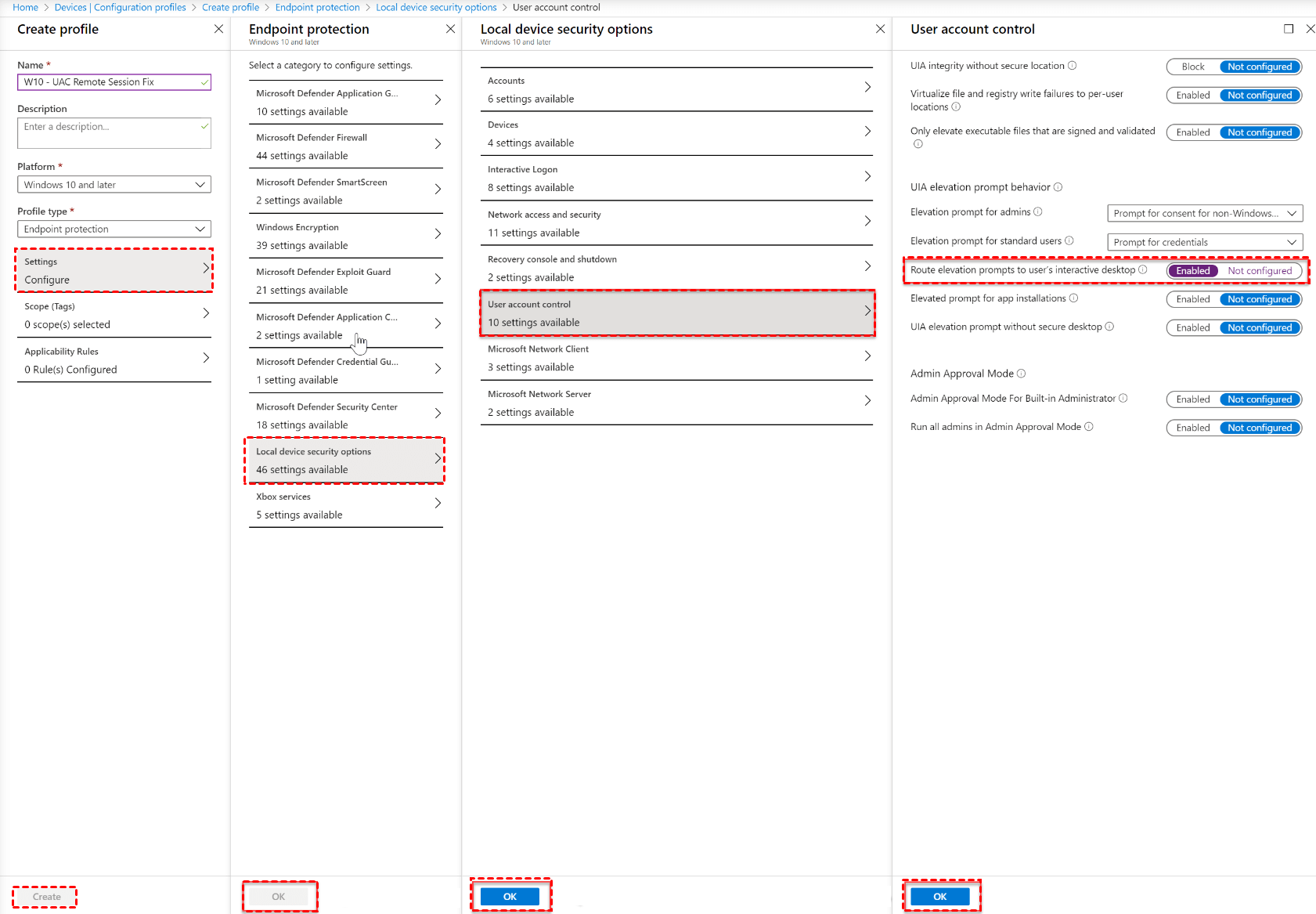Click OK in User account control blade
This screenshot has width=1316, height=914.
[940, 897]
